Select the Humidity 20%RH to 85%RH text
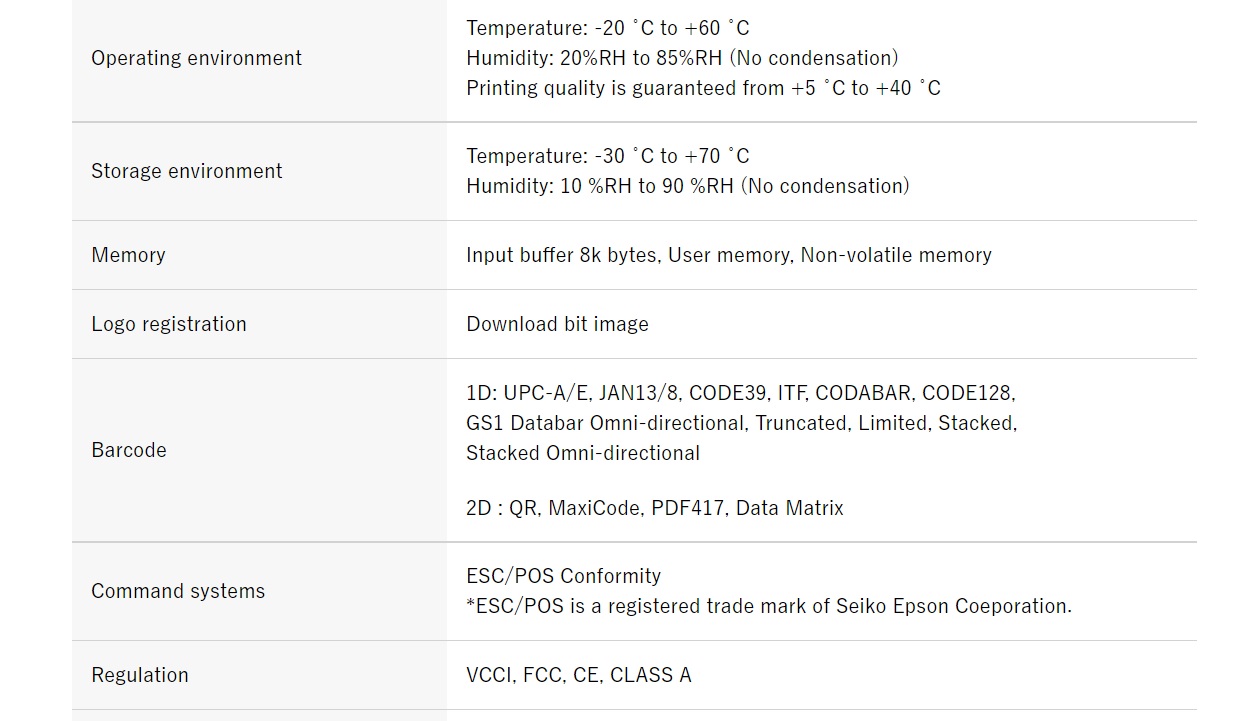 point(682,58)
